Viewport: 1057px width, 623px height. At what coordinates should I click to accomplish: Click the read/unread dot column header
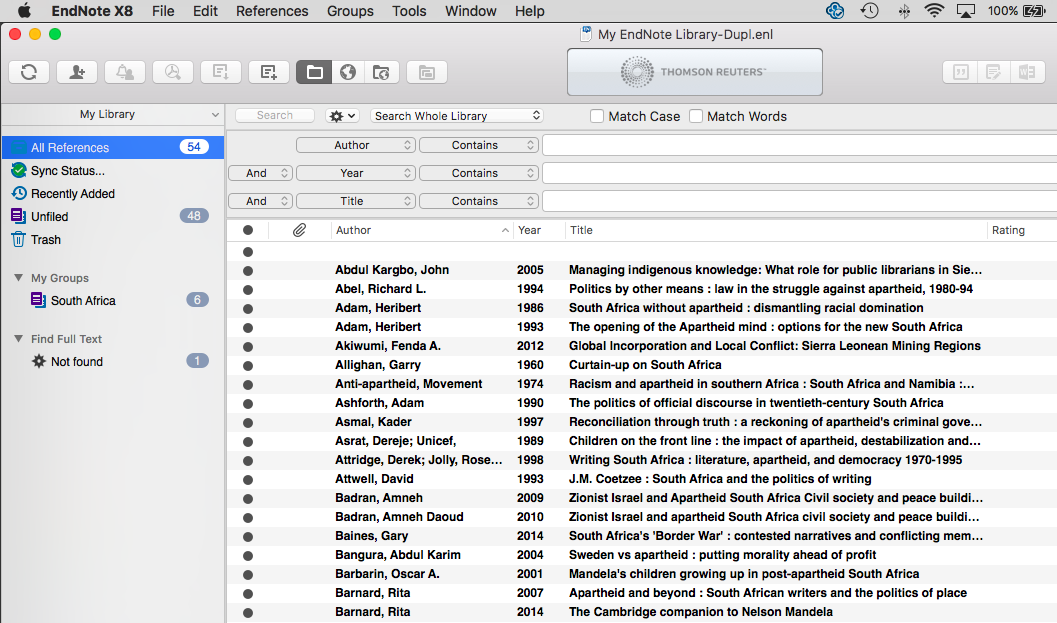pyautogui.click(x=248, y=230)
